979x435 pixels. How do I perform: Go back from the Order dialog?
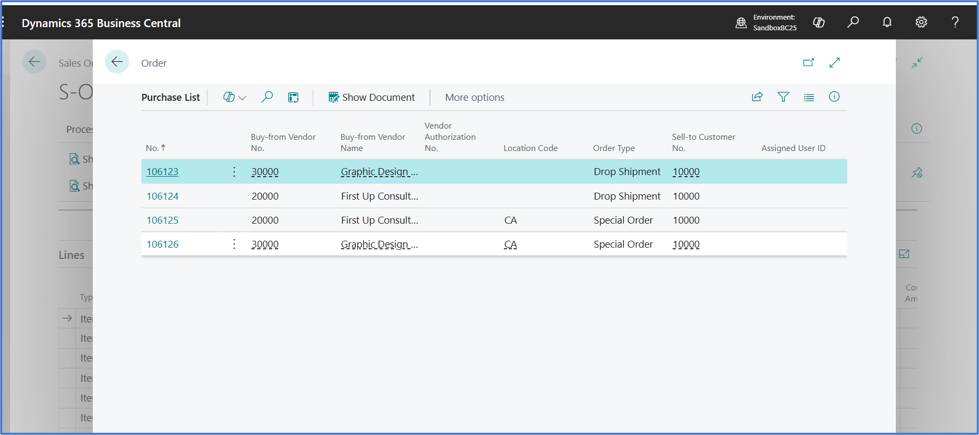pyautogui.click(x=117, y=62)
